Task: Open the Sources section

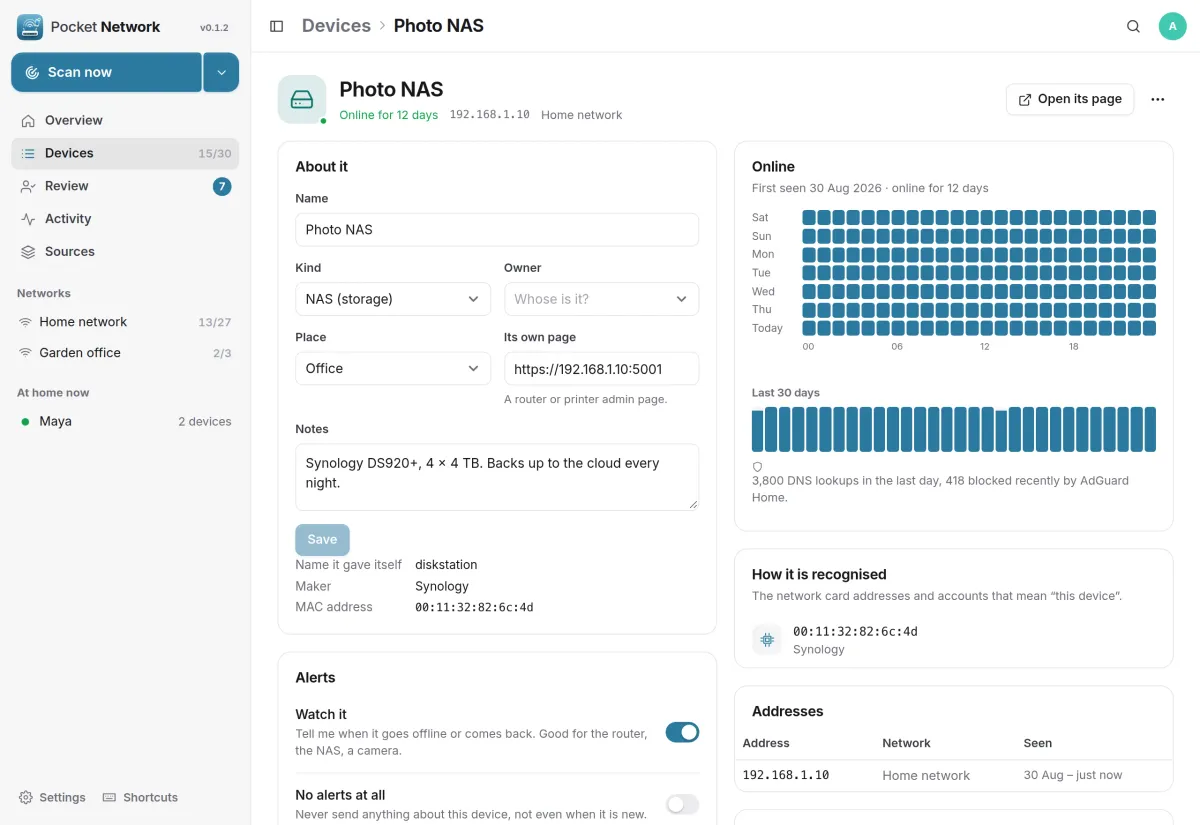Action: [125, 252]
